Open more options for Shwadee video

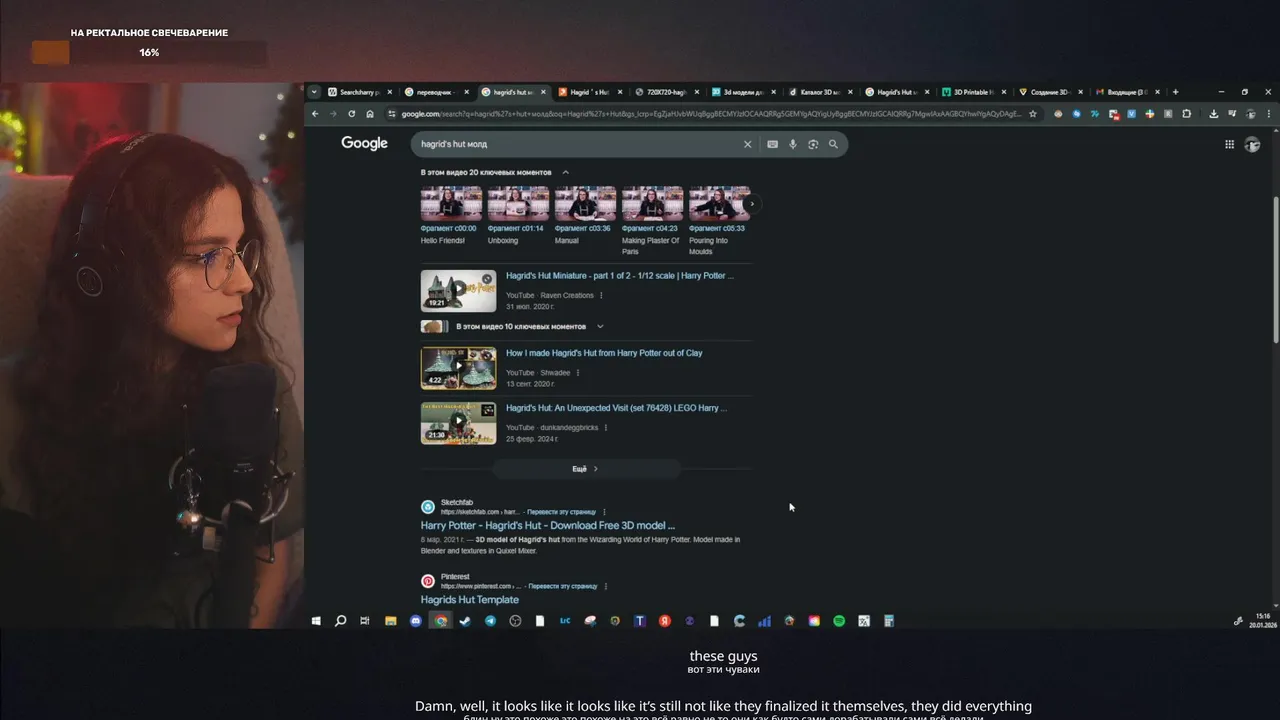pyautogui.click(x=580, y=373)
